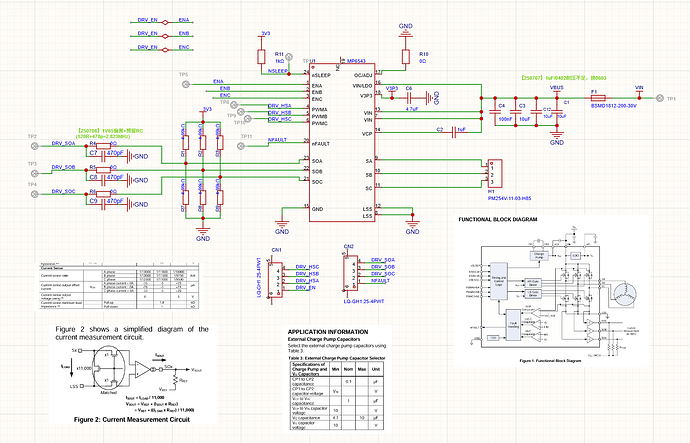The height and width of the screenshot is (443, 690).
Task: Select connector CN1 symbol
Action: (275, 279)
